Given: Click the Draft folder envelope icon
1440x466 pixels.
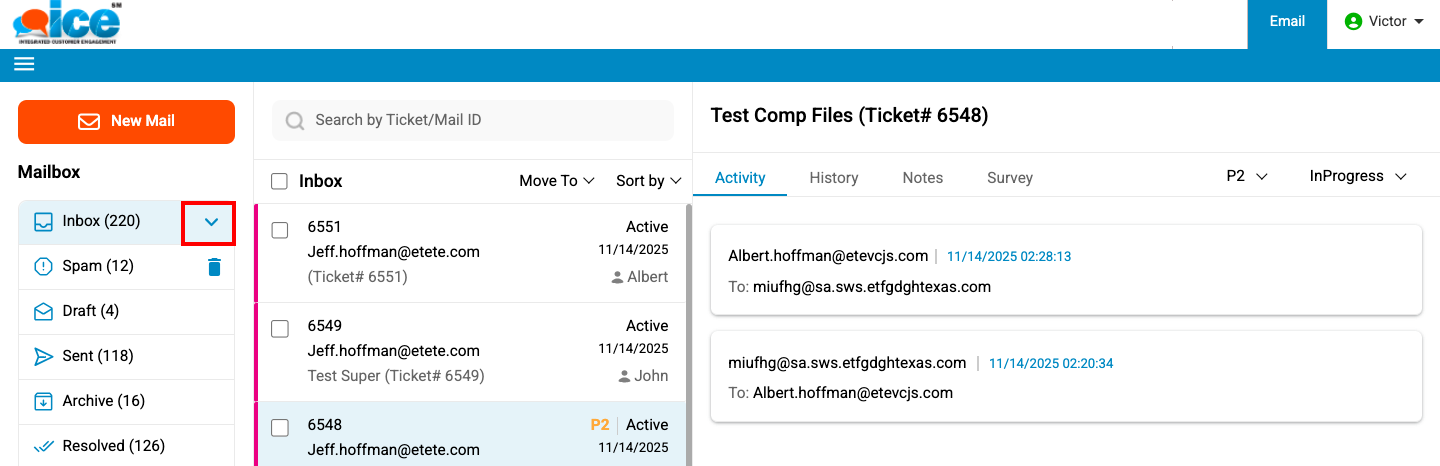Looking at the screenshot, I should 43,311.
